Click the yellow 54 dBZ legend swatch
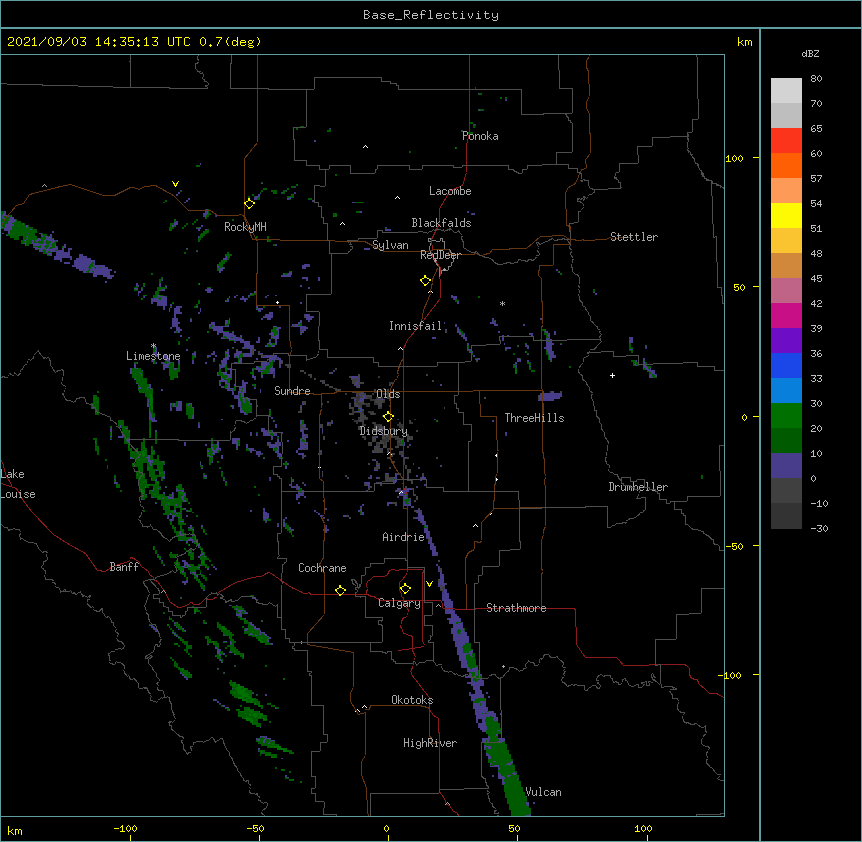This screenshot has height=842, width=862. tap(786, 215)
